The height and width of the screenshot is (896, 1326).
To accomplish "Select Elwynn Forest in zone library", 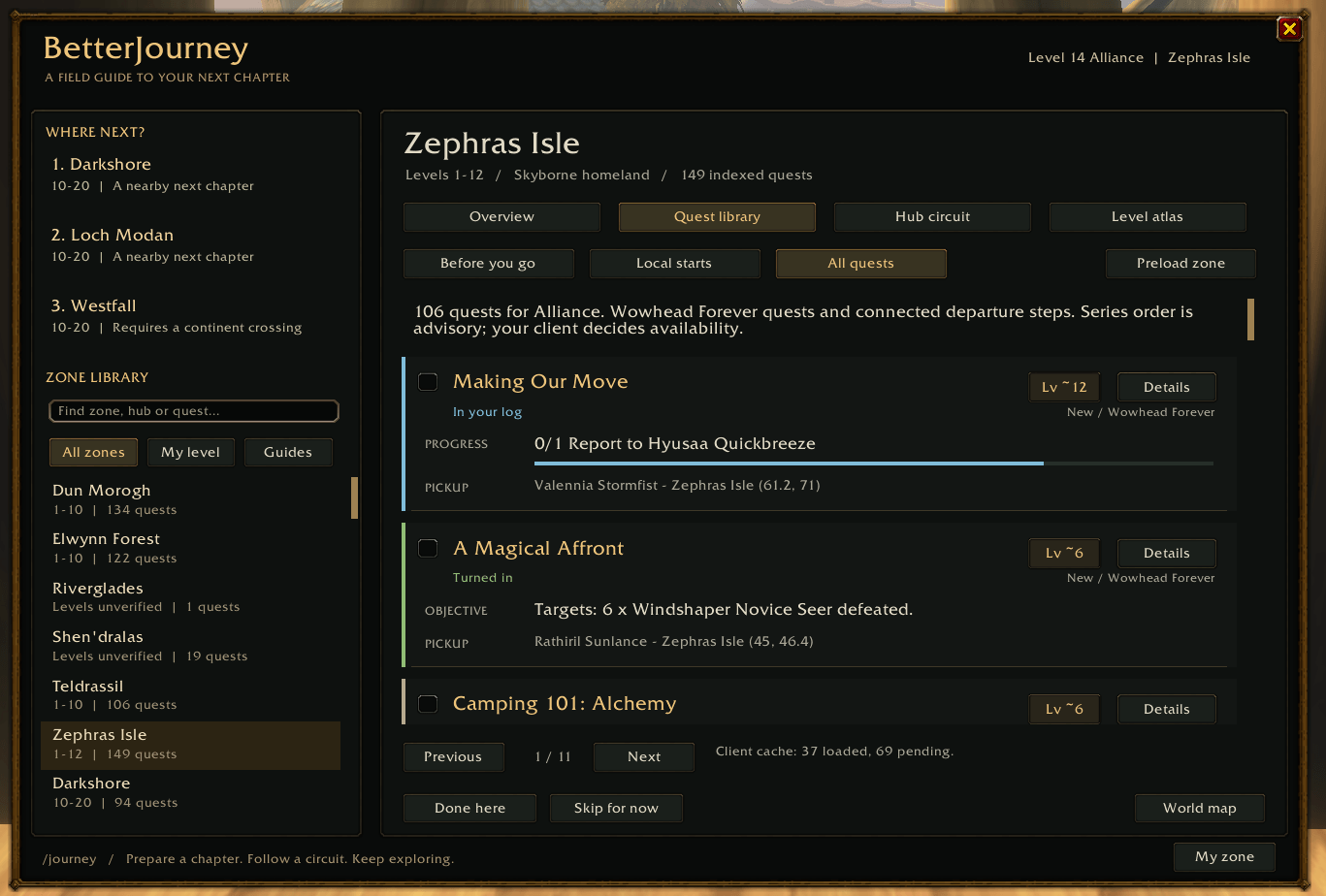I will click(x=191, y=548).
